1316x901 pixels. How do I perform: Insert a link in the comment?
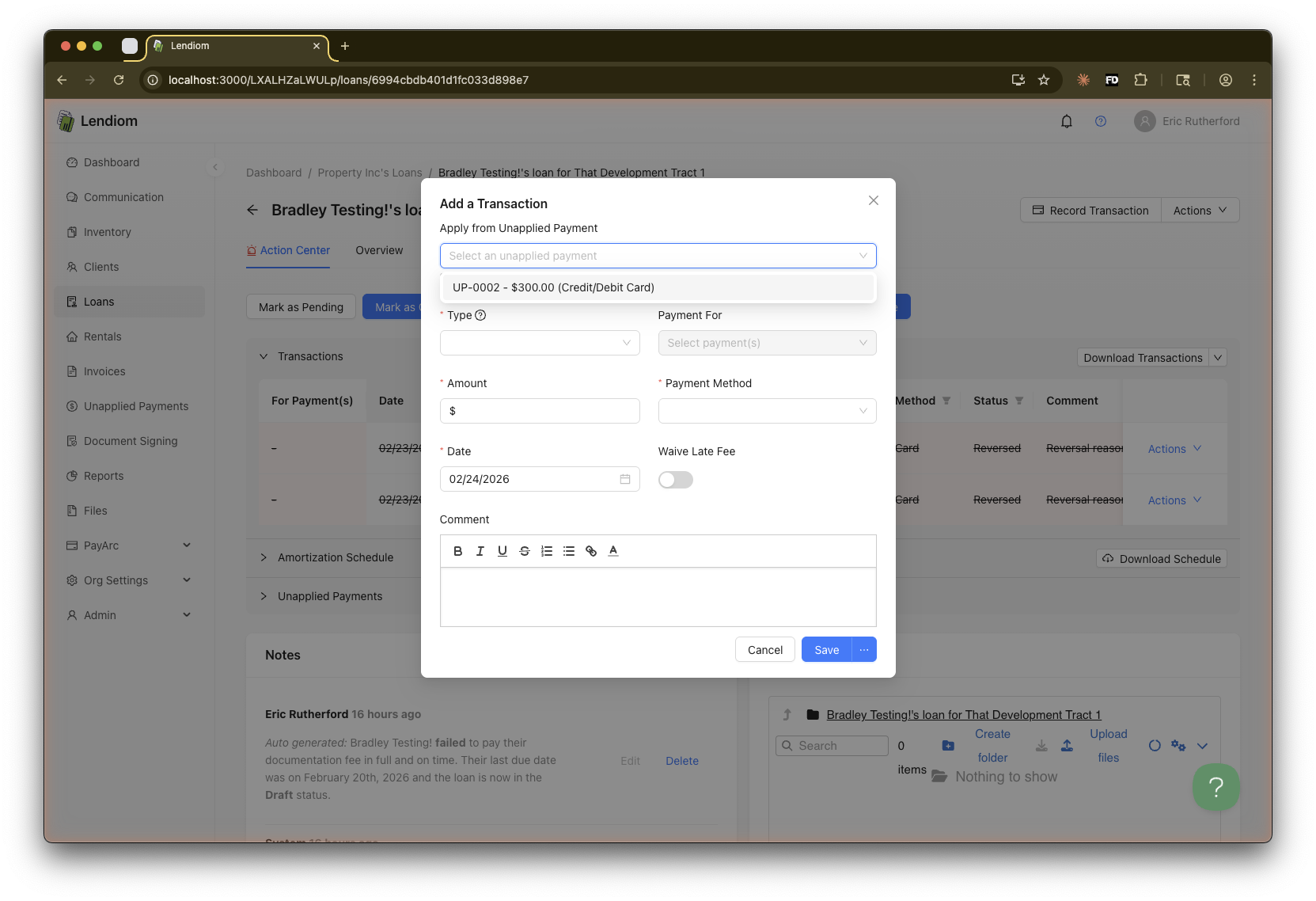pos(590,551)
